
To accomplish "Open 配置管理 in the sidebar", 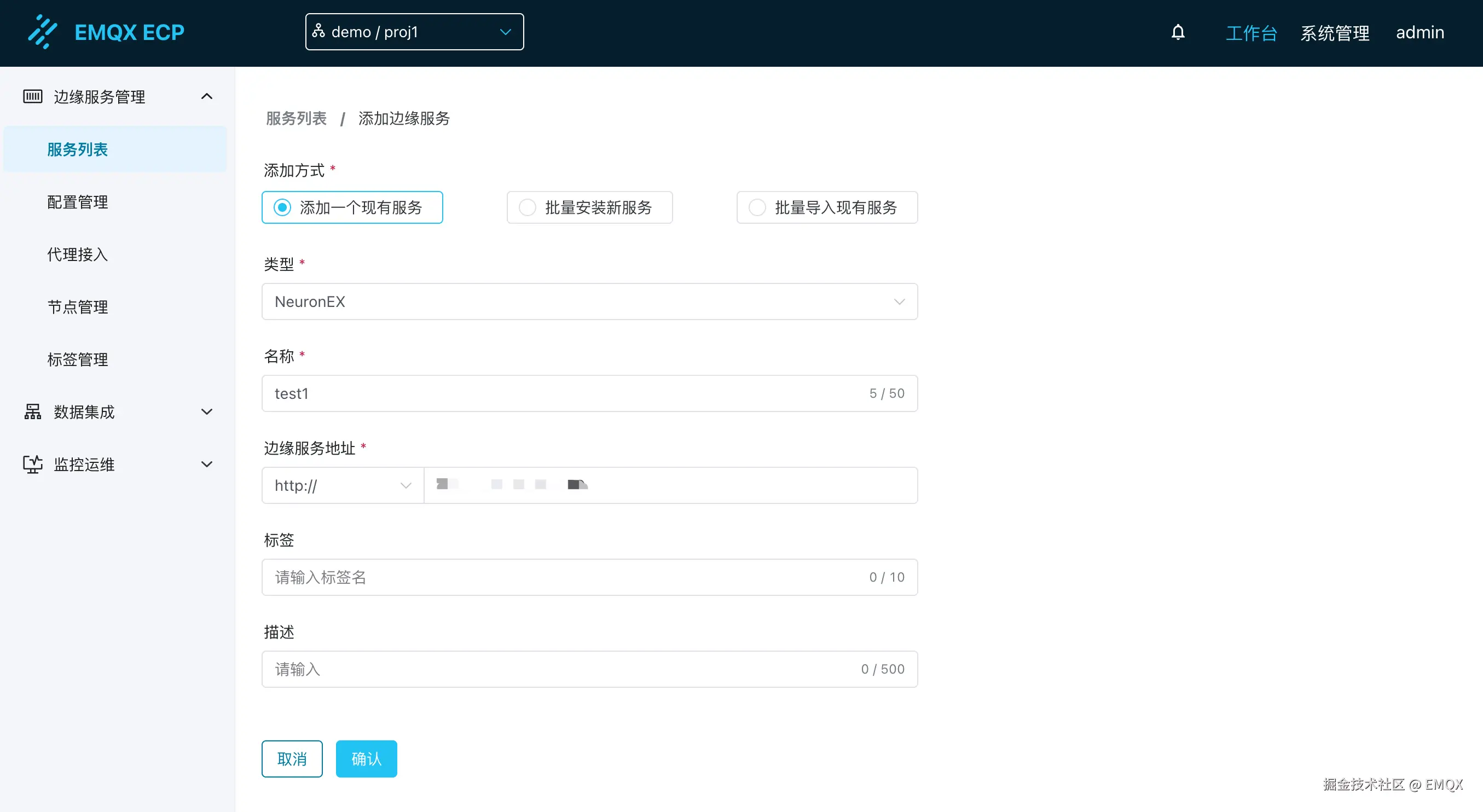I will 78,202.
